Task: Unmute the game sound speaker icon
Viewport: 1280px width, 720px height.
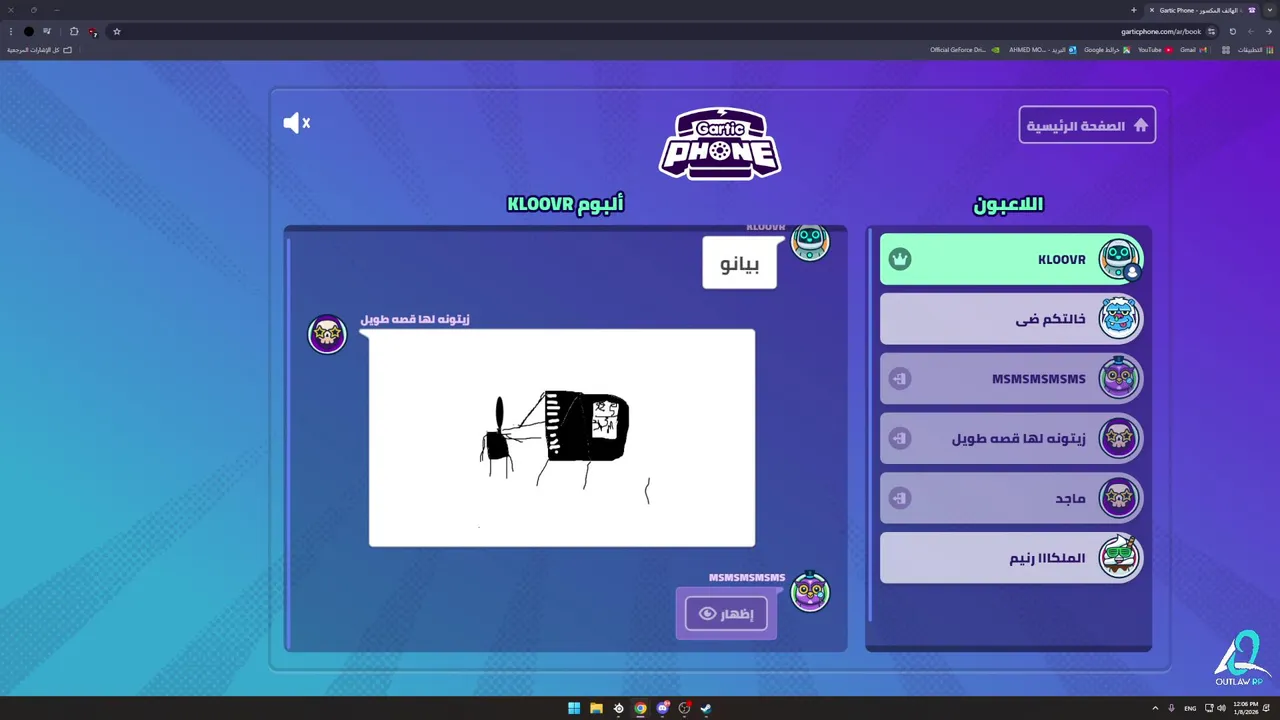Action: tap(297, 123)
